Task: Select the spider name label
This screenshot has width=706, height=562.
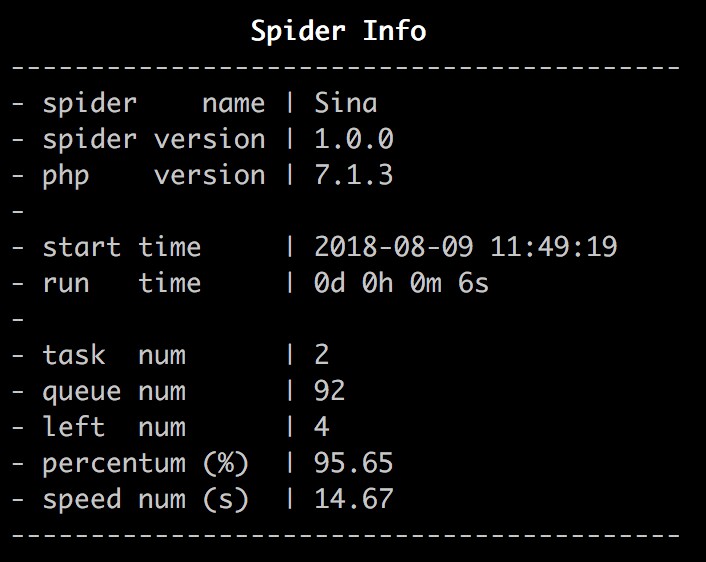Action: (154, 104)
